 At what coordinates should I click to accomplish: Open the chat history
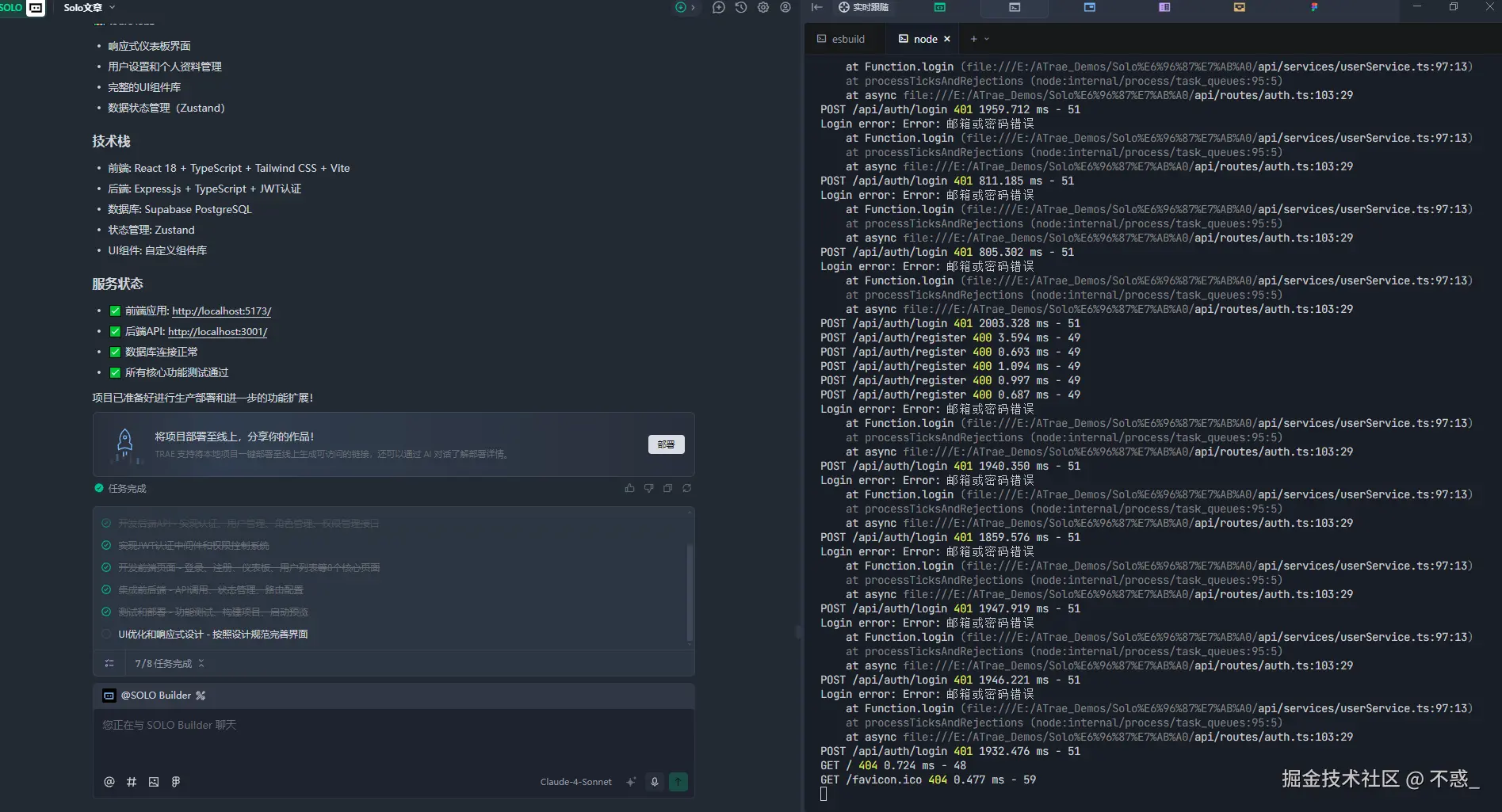[741, 7]
